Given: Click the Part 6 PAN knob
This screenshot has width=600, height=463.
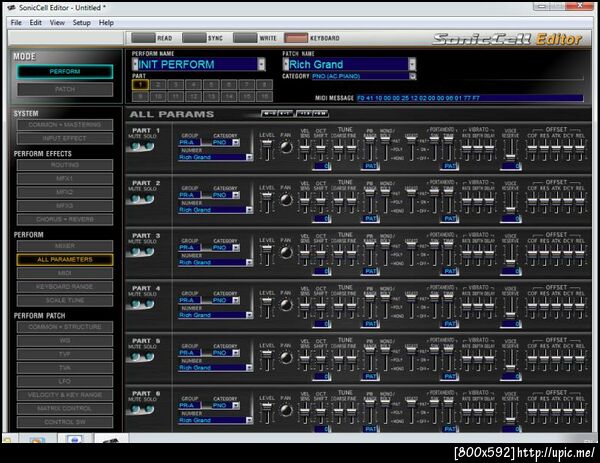Looking at the screenshot, I should pos(286,410).
